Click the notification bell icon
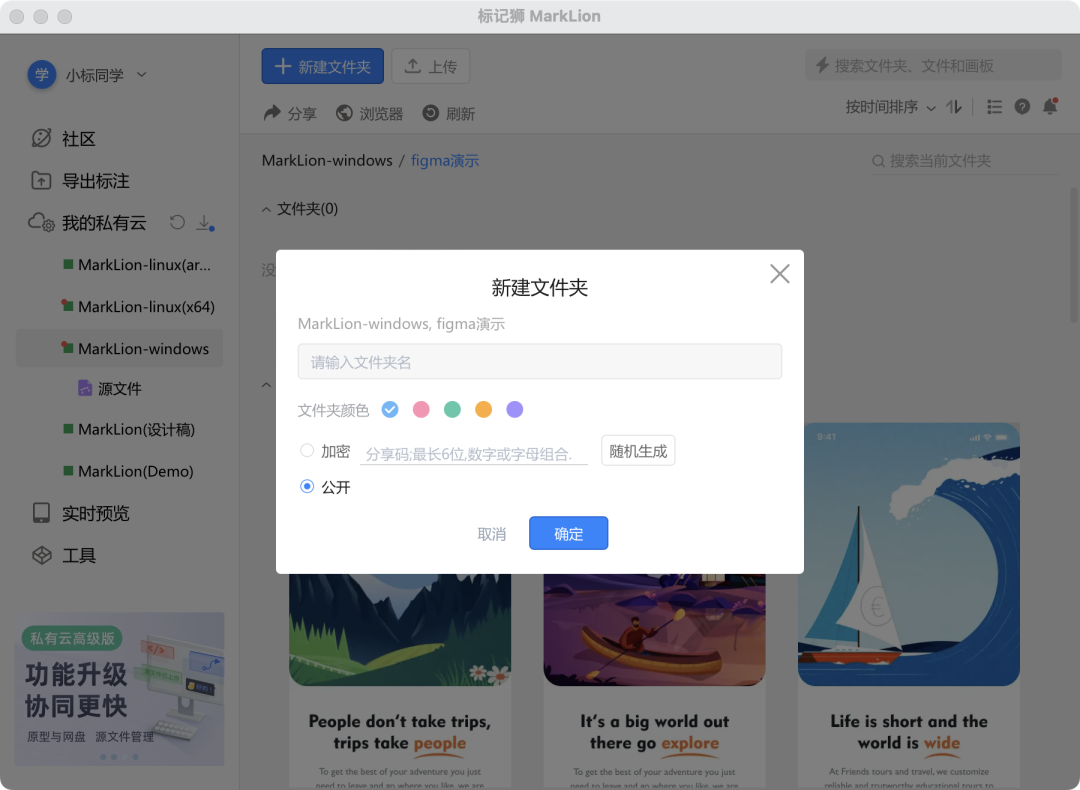This screenshot has width=1080, height=790. coord(1050,107)
